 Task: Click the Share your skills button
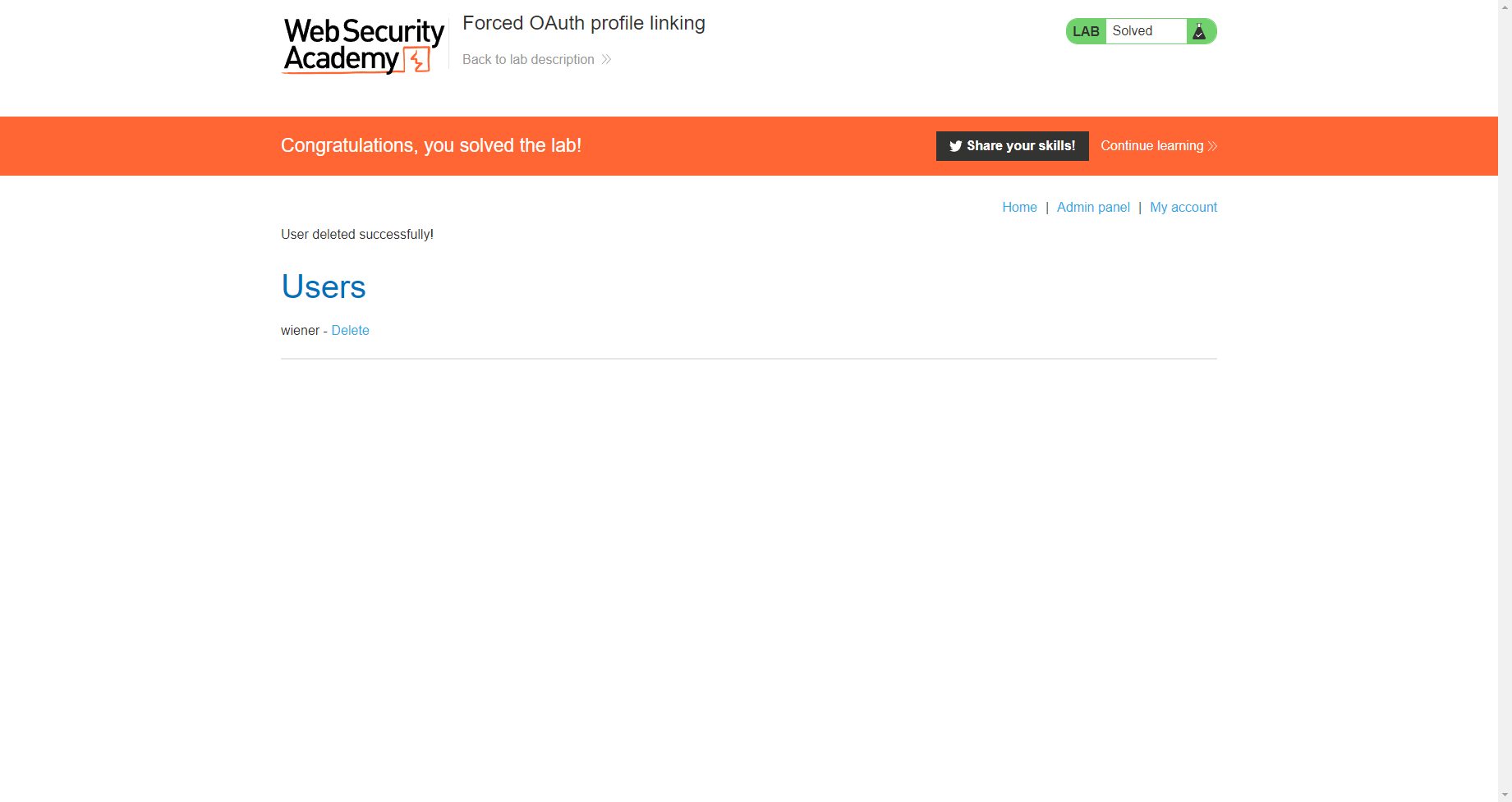pyautogui.click(x=1012, y=145)
